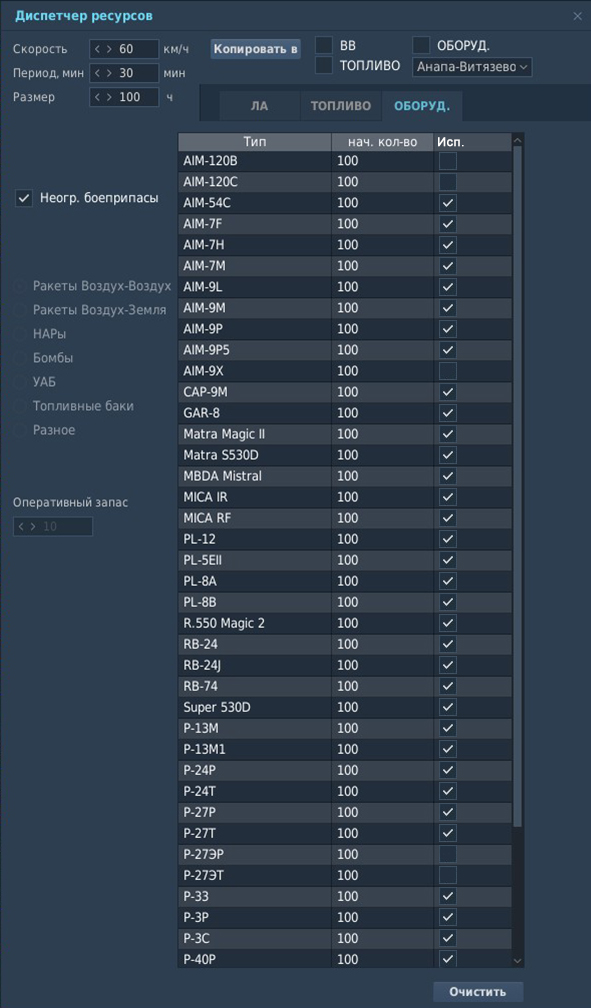
Task: Enable usage for AIM-9X
Action: (x=448, y=371)
